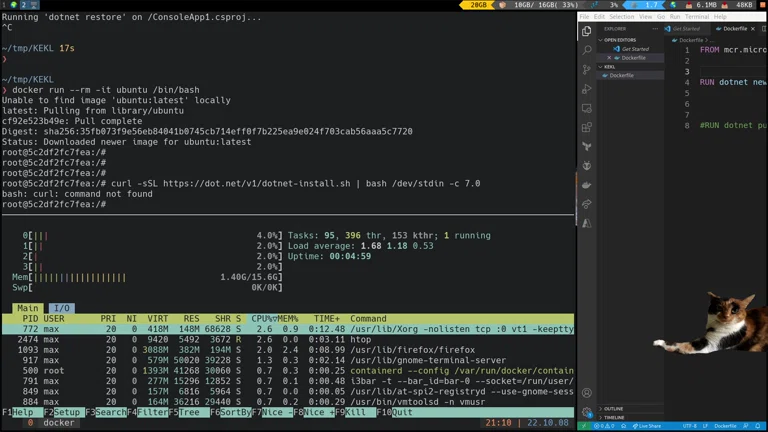Open the Docker whale panel in activity bar

tap(586, 185)
